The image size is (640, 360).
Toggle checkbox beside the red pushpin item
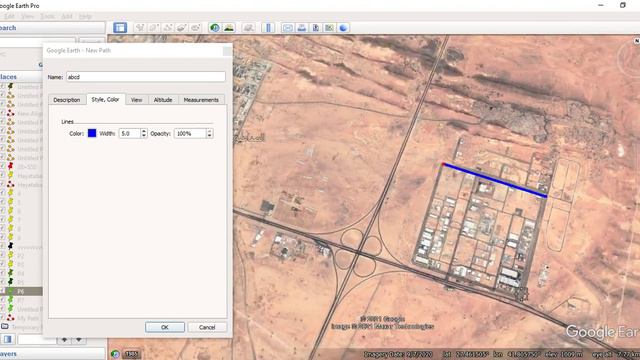pyautogui.click(x=2, y=167)
